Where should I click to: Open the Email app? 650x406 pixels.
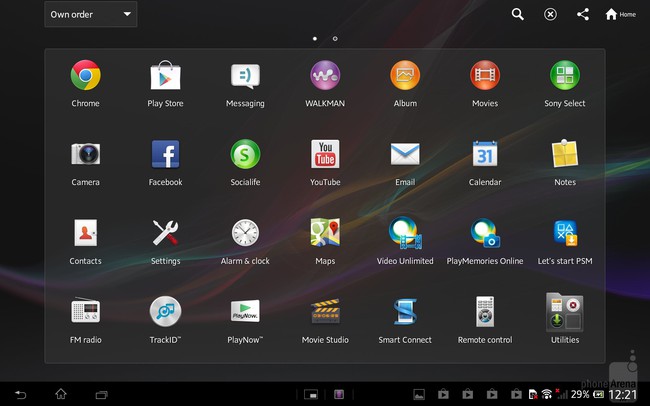[405, 154]
